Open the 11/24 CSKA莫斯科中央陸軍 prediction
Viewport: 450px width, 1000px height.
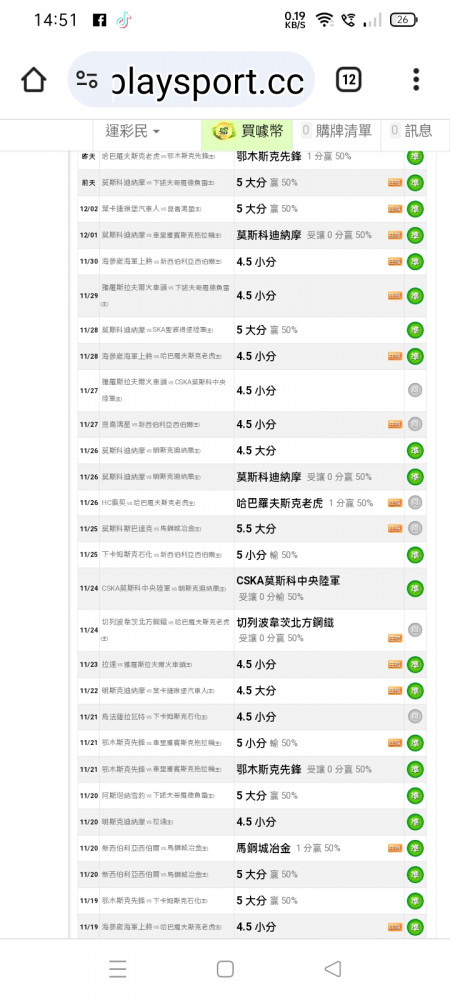(x=289, y=580)
